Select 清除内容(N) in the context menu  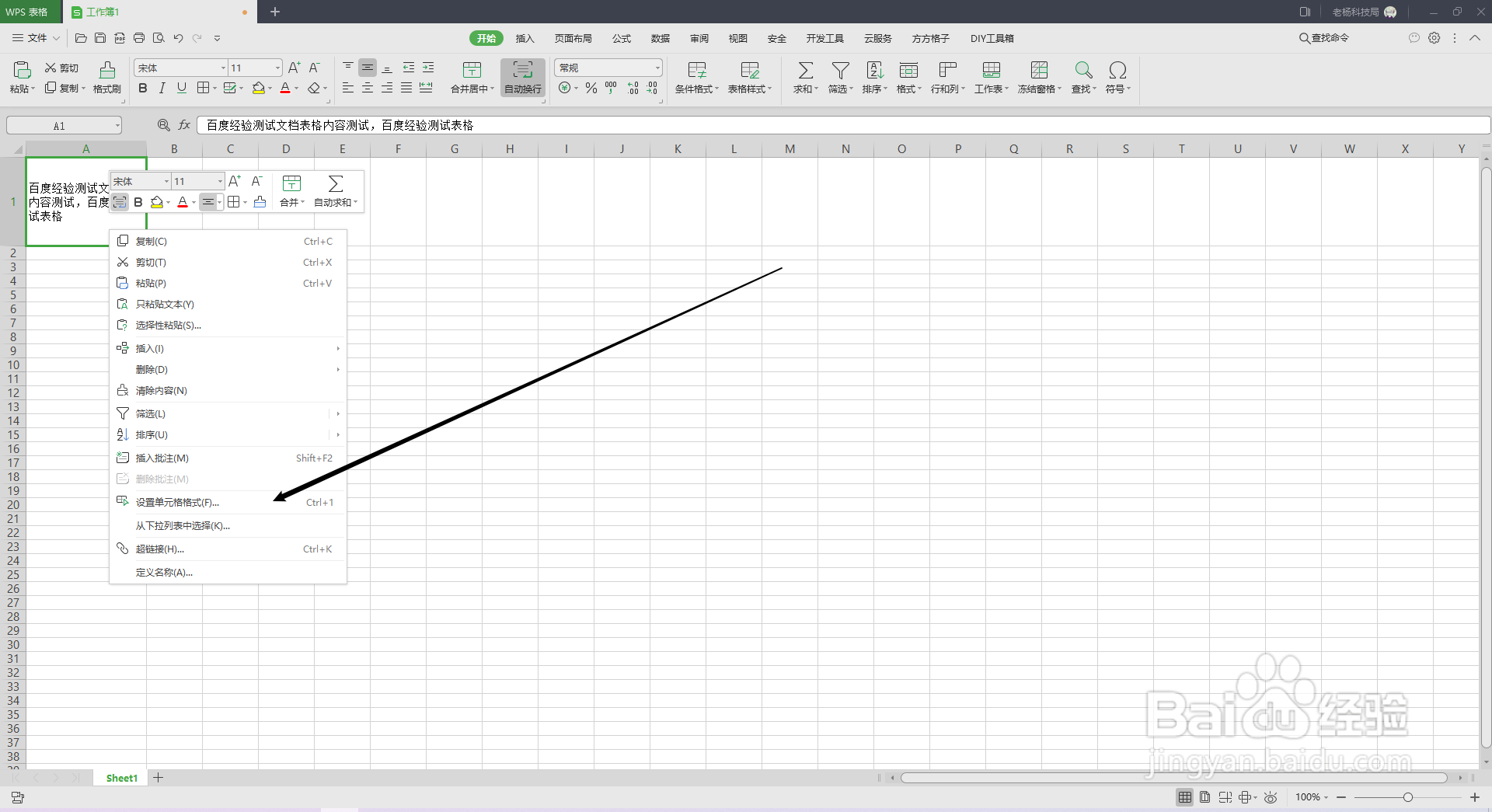pos(228,390)
